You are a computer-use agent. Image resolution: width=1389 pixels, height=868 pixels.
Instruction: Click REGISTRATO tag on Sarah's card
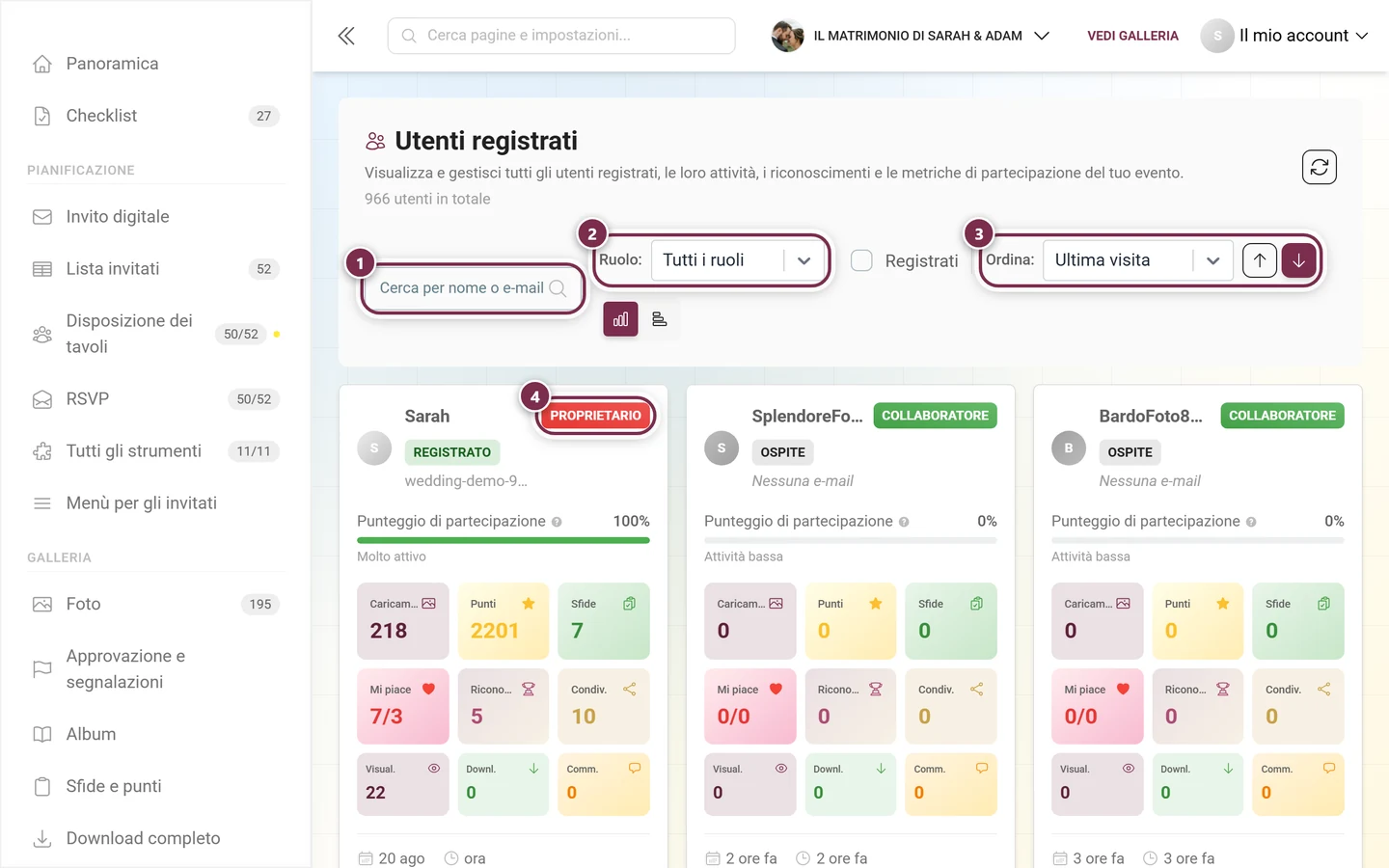451,452
